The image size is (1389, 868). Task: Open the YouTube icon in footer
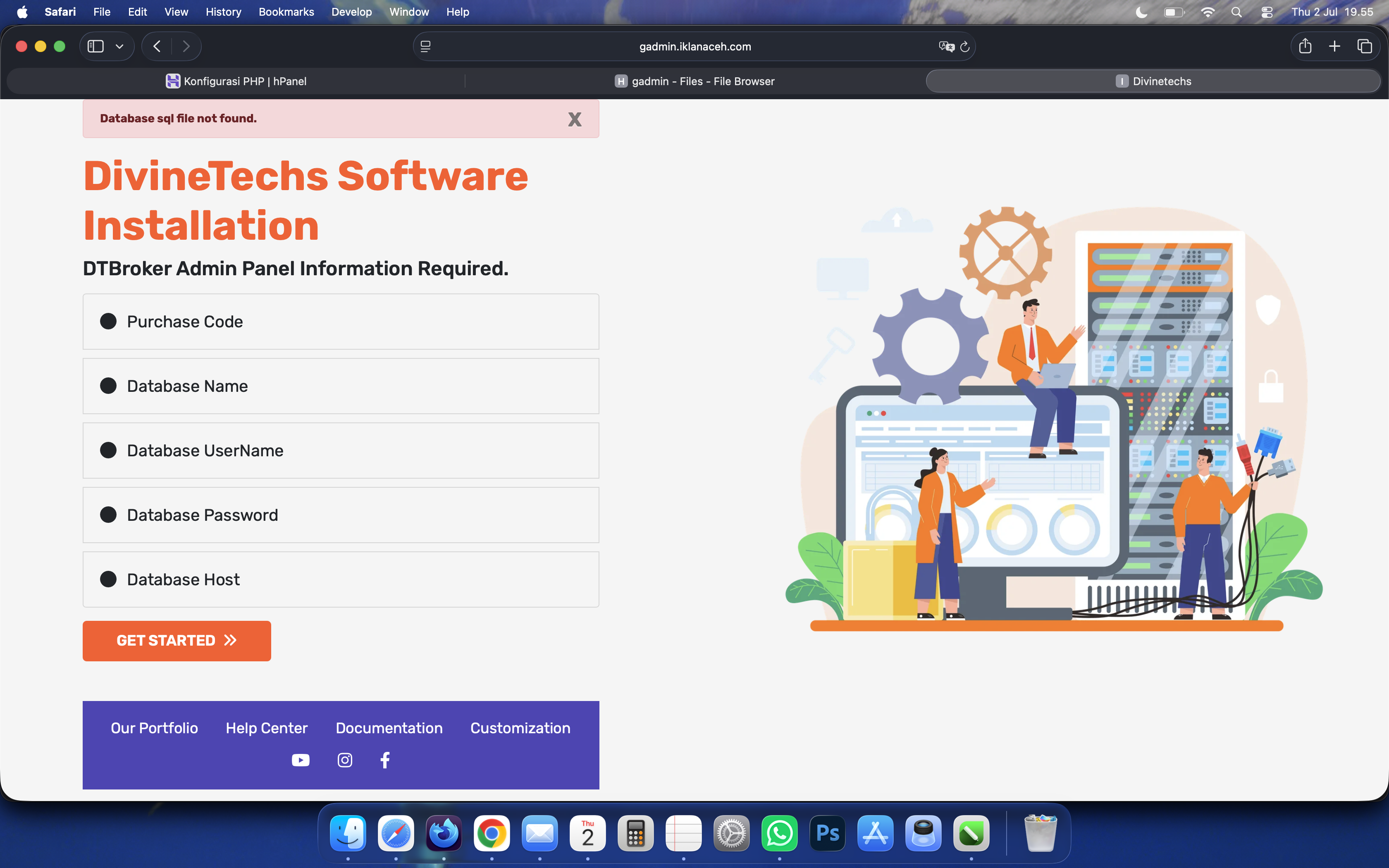(x=301, y=760)
